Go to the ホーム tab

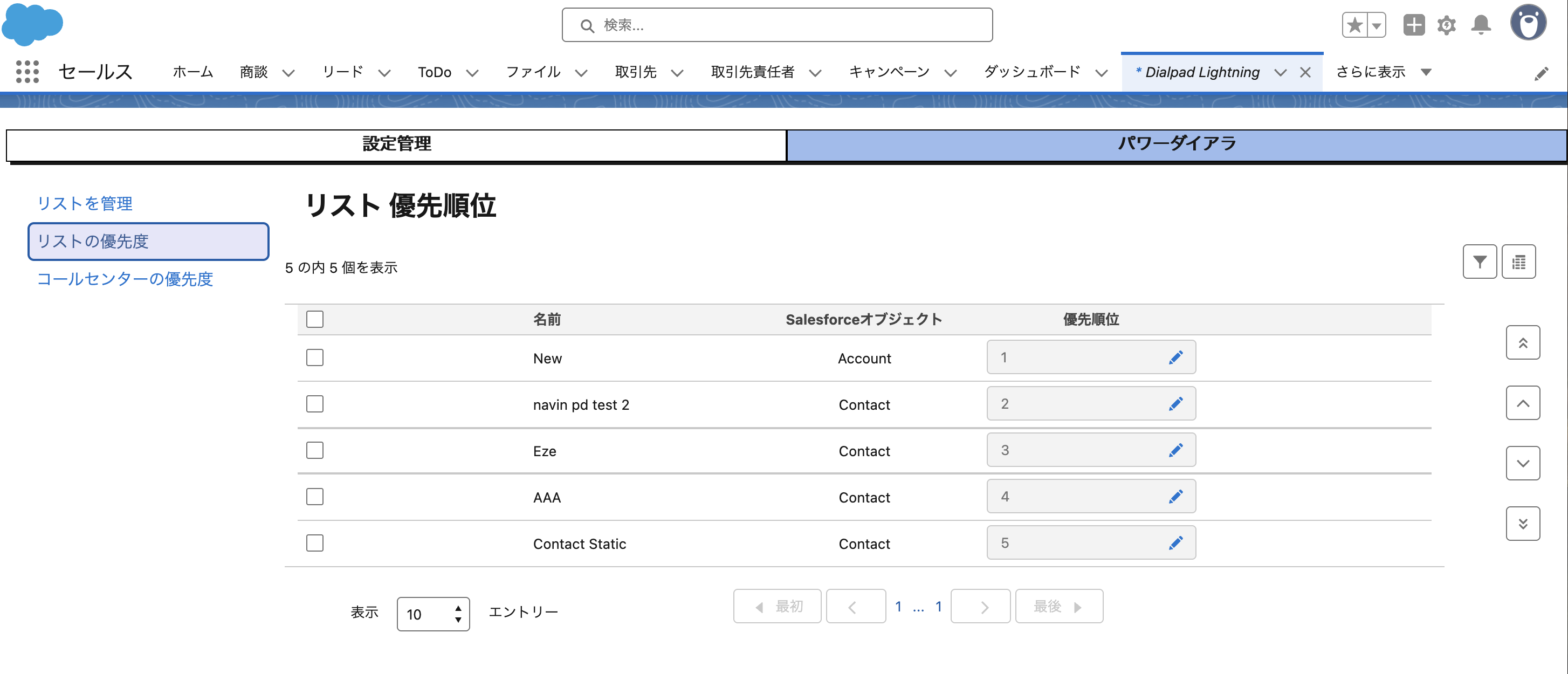[x=193, y=72]
